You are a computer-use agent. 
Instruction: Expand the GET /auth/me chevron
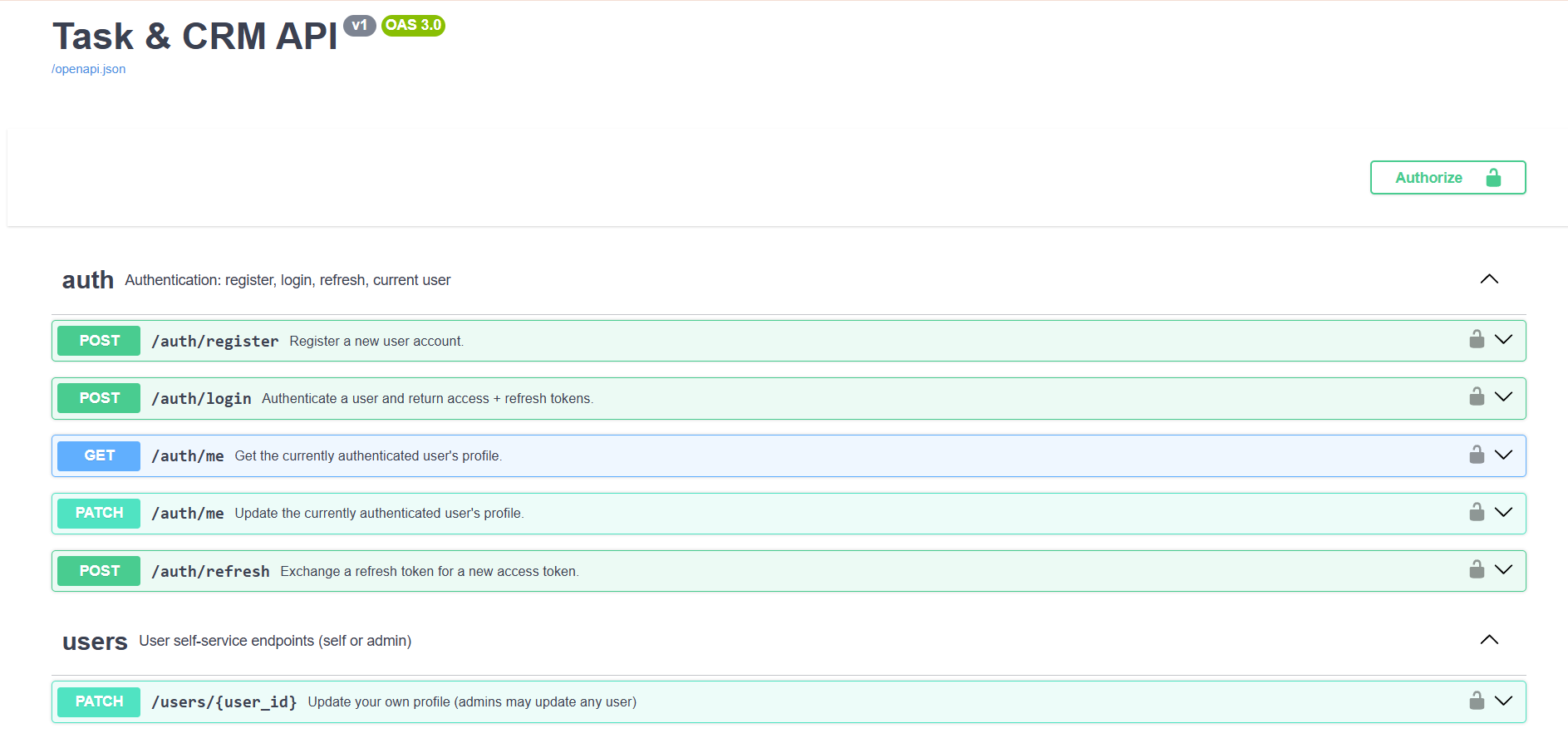click(x=1503, y=455)
